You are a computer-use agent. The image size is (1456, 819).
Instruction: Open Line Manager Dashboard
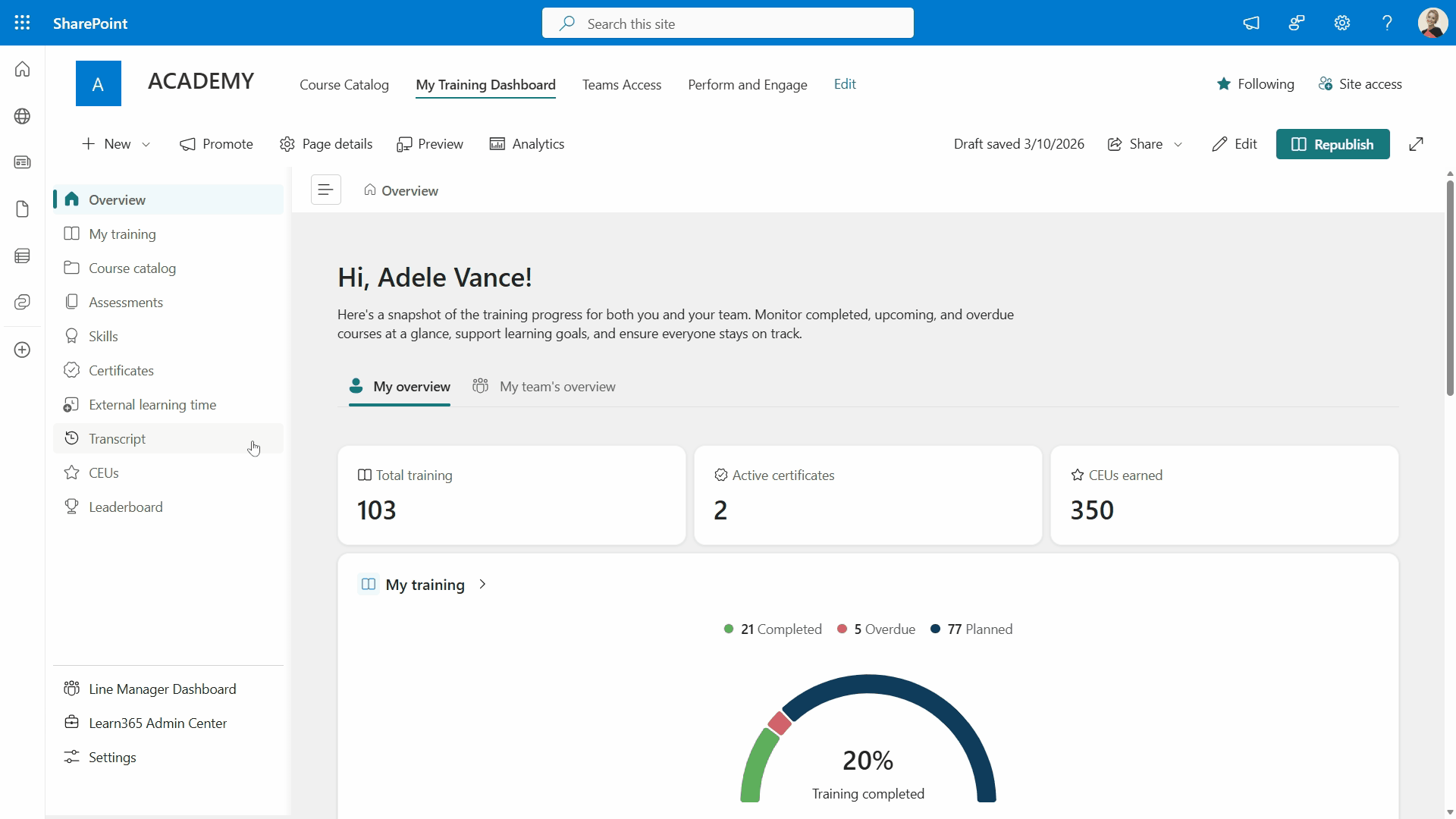click(x=168, y=689)
